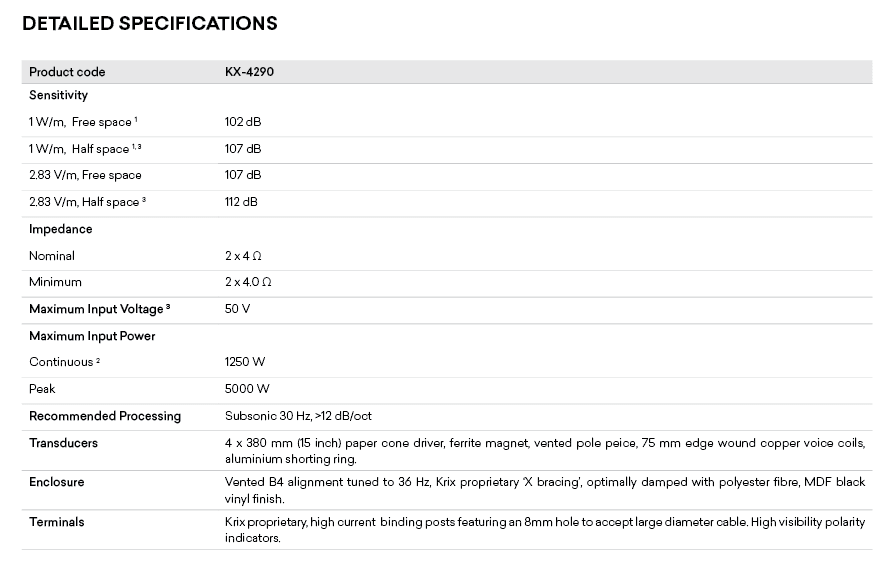894x568 pixels.
Task: Click the Maximum Input Power header
Action: pyautogui.click(x=92, y=336)
